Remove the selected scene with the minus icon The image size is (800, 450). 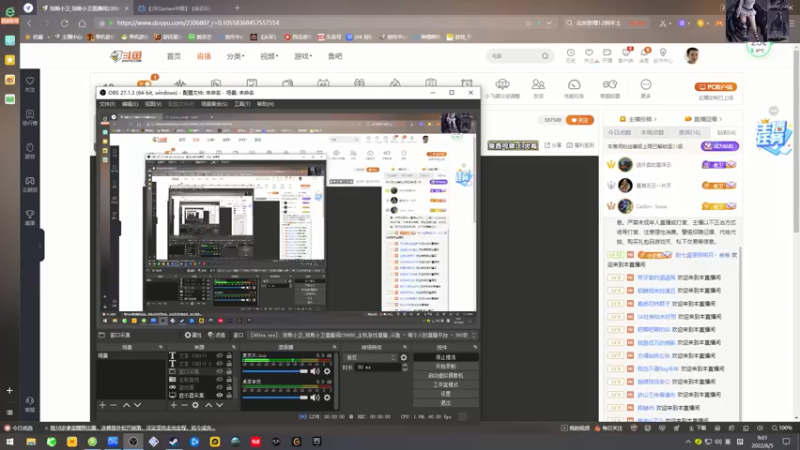click(x=113, y=405)
